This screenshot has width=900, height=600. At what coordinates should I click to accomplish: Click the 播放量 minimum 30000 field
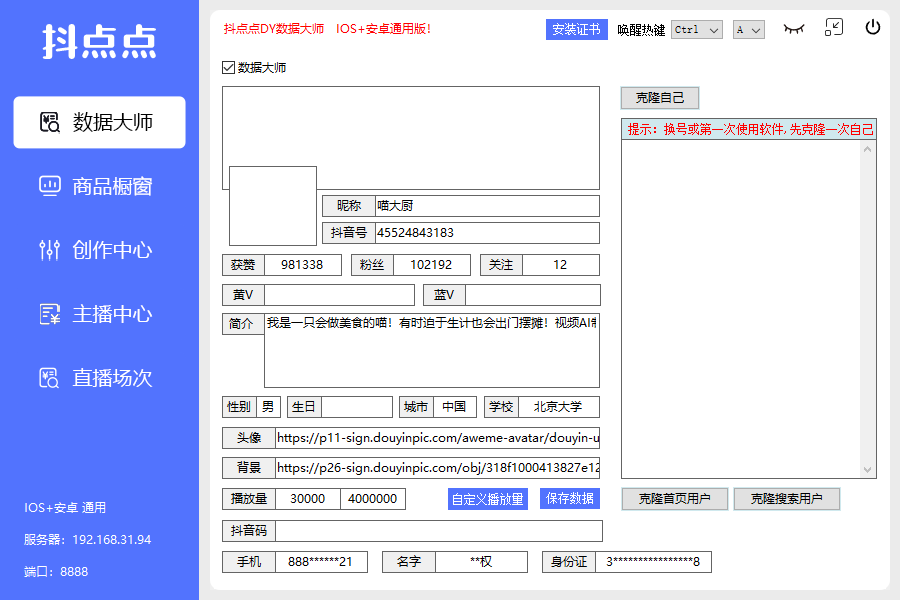pyautogui.click(x=308, y=499)
